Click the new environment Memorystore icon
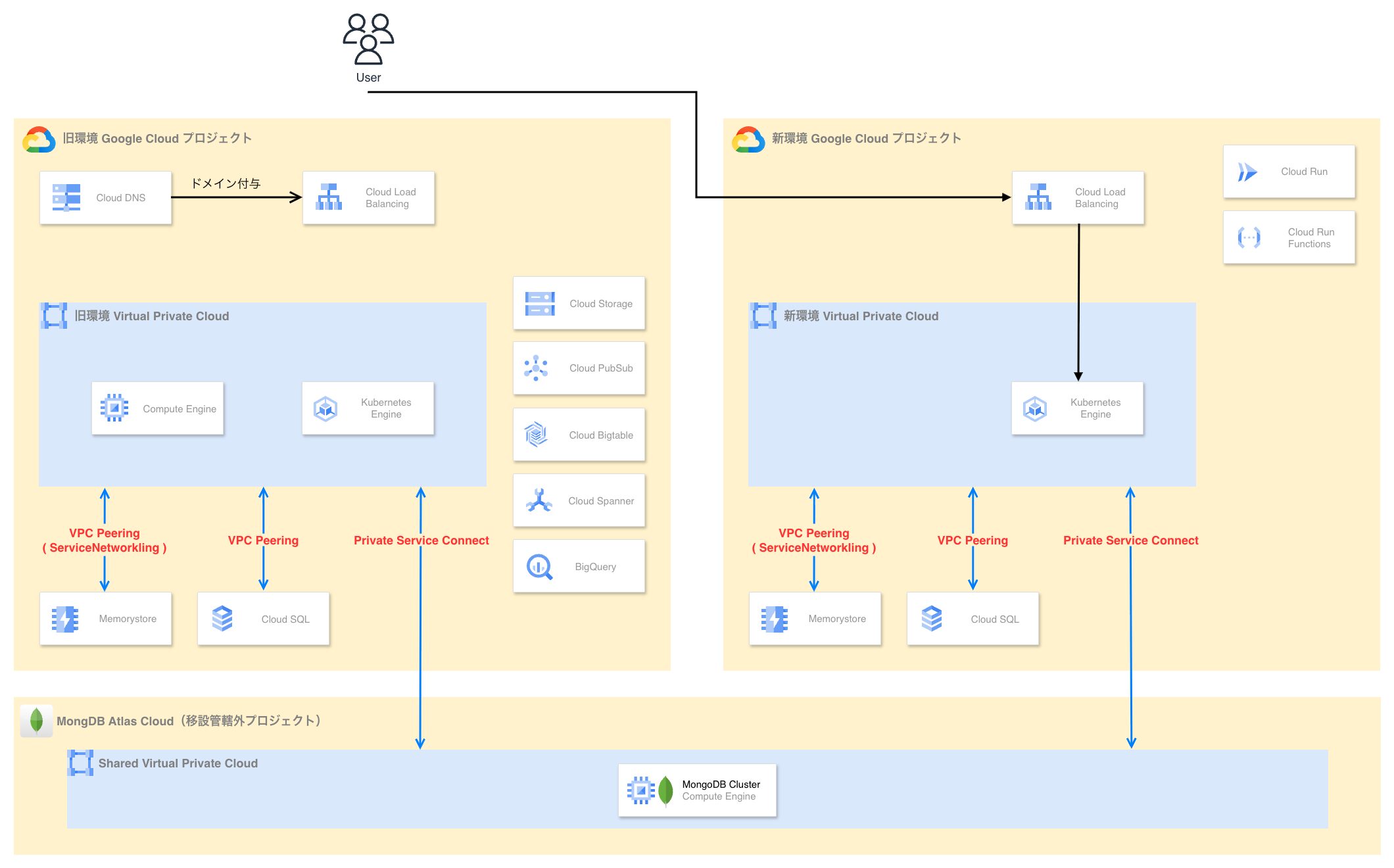Screen dimensions: 1394x868 [x=775, y=619]
